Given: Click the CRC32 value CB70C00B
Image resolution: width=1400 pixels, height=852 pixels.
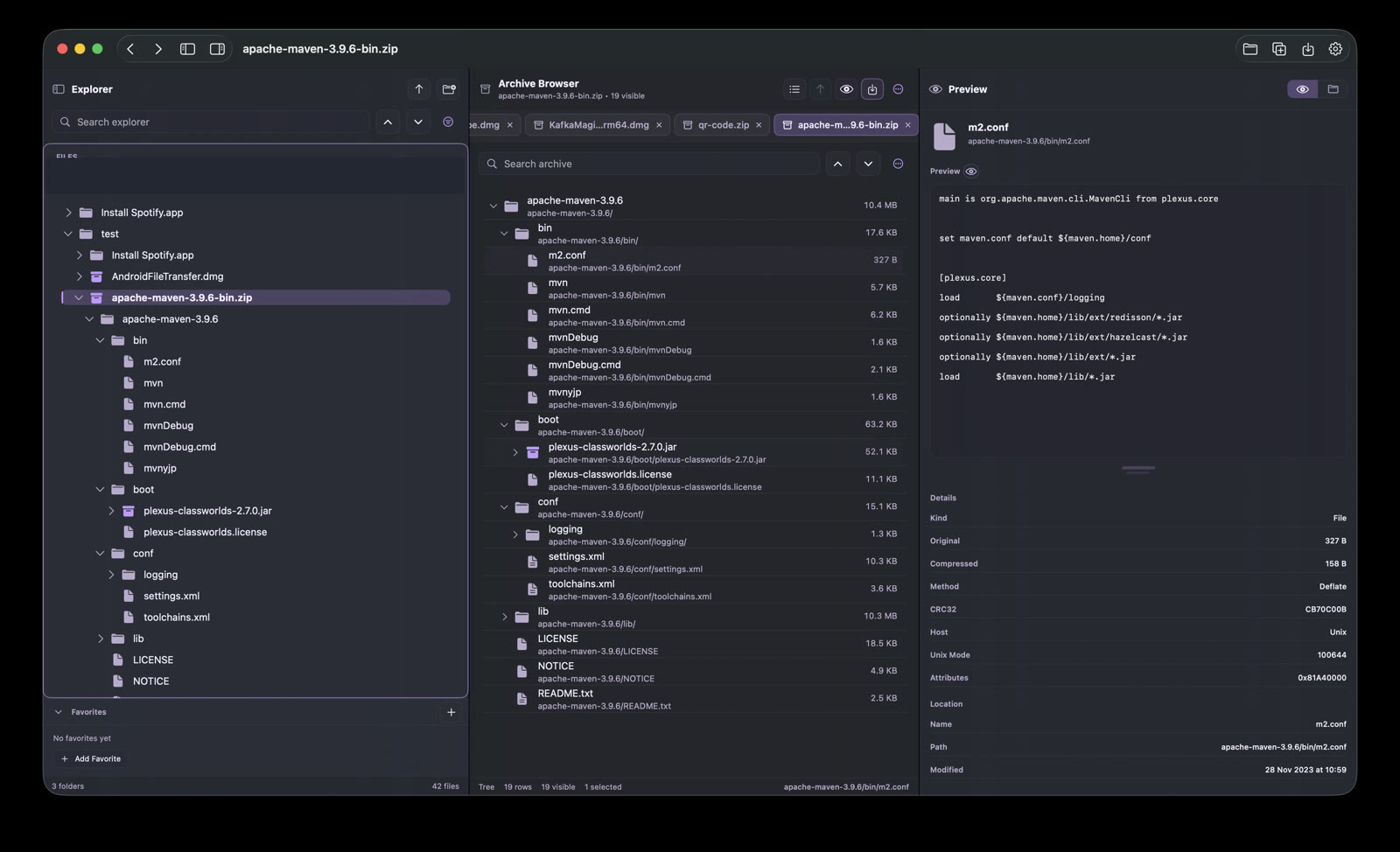Looking at the screenshot, I should click(x=1326, y=609).
